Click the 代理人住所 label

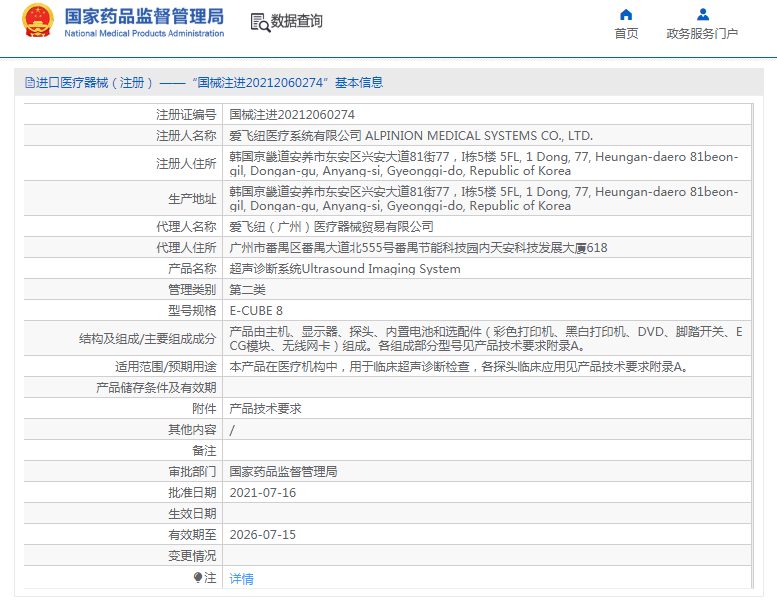[186, 248]
